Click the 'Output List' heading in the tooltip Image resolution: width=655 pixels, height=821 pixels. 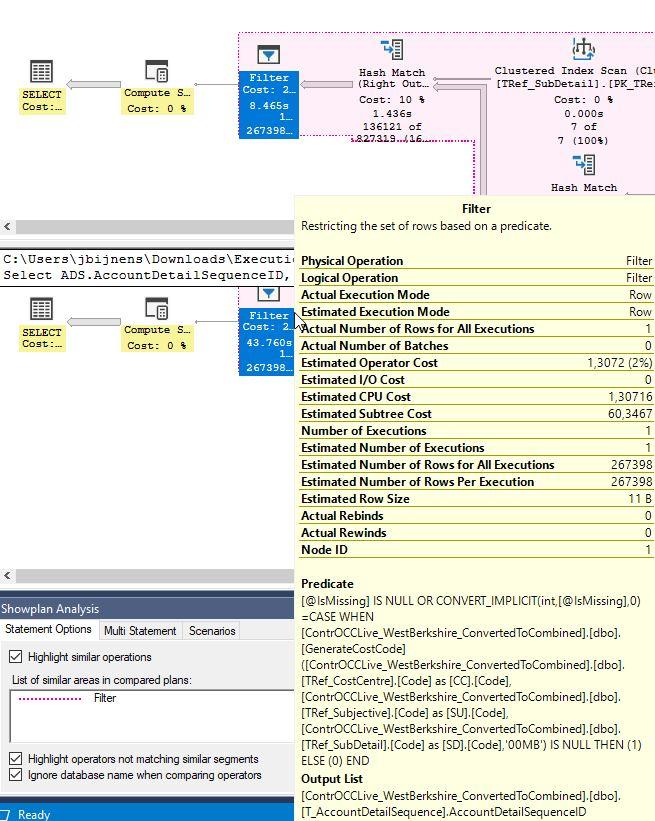coord(331,779)
